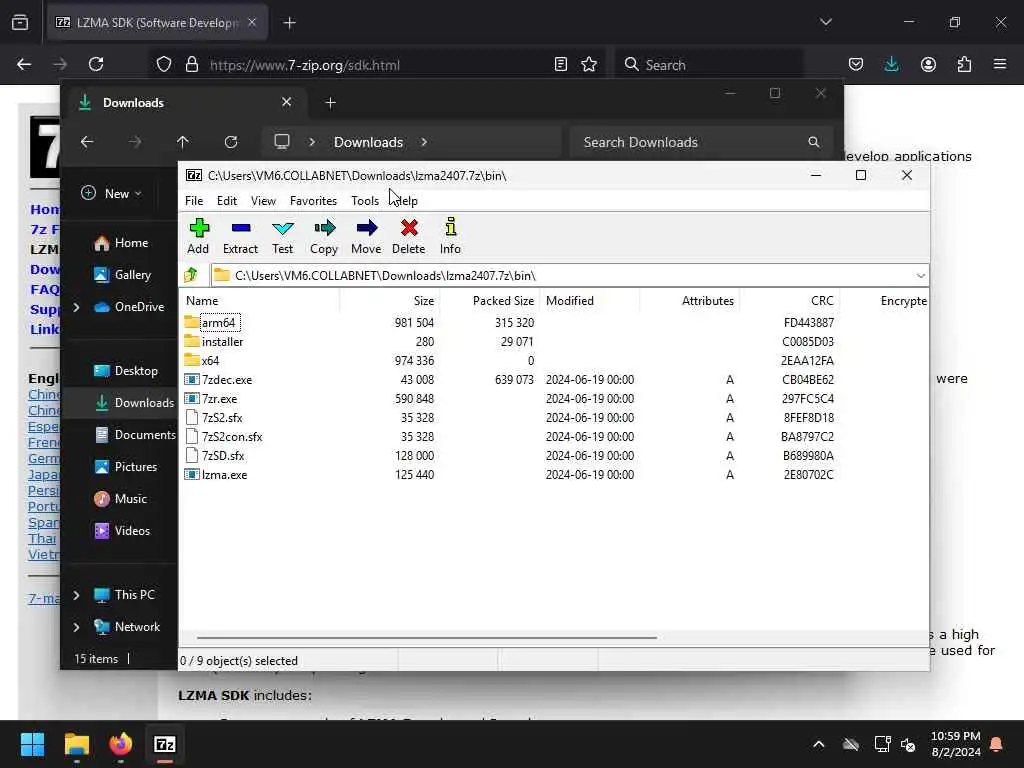Click Explorer's up-directory arrow

pyautogui.click(x=183, y=142)
